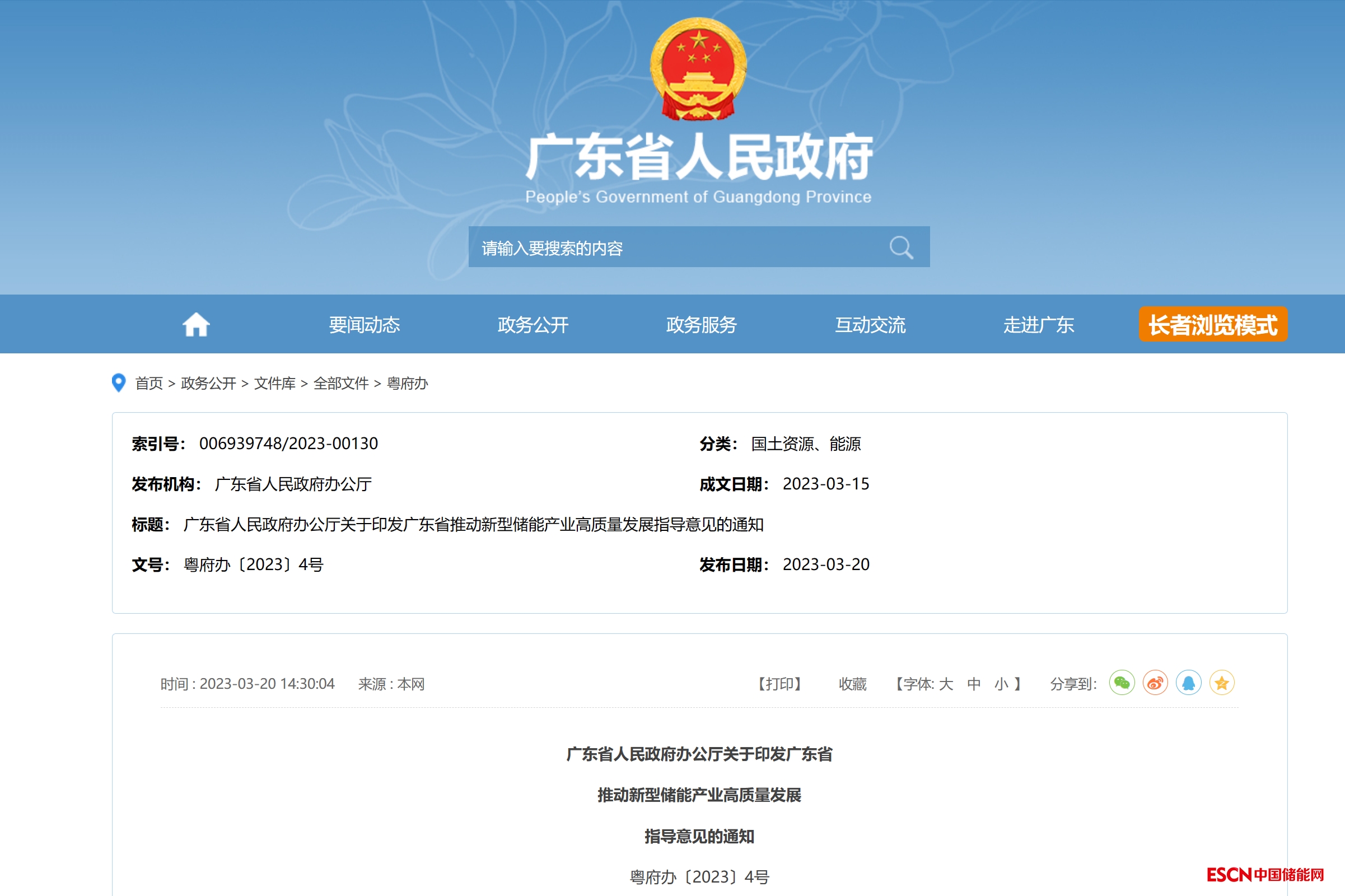Open the 政务服务 navigation item

701,325
